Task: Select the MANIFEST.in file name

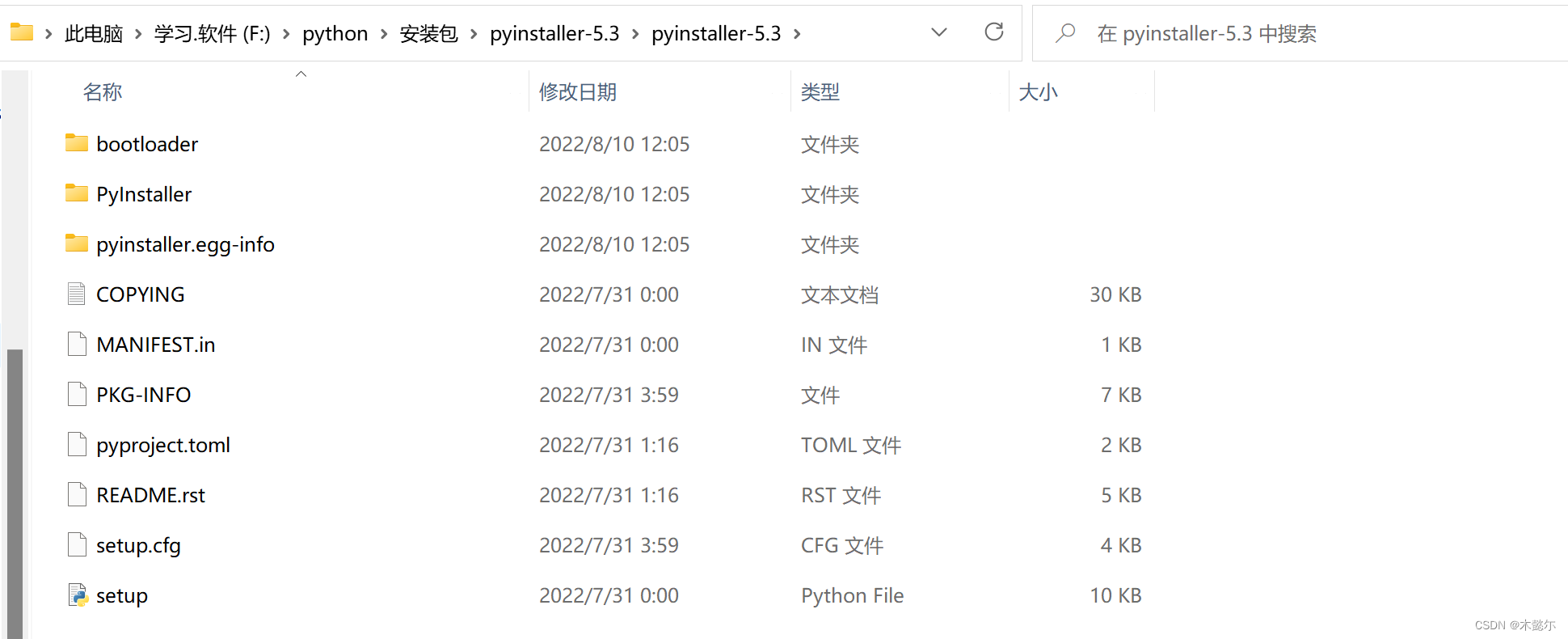Action: [156, 344]
